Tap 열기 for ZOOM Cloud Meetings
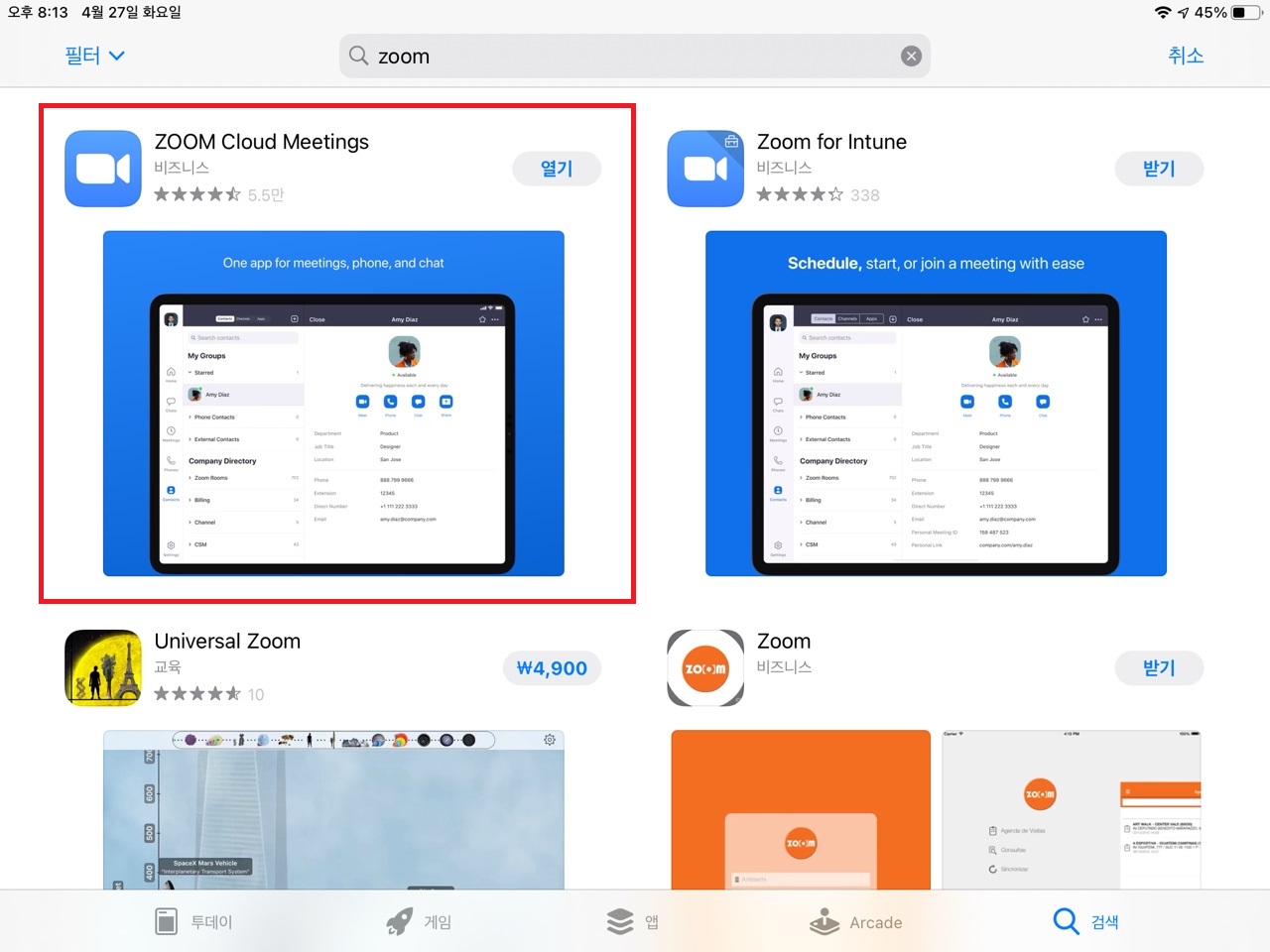1270x952 pixels. click(557, 169)
